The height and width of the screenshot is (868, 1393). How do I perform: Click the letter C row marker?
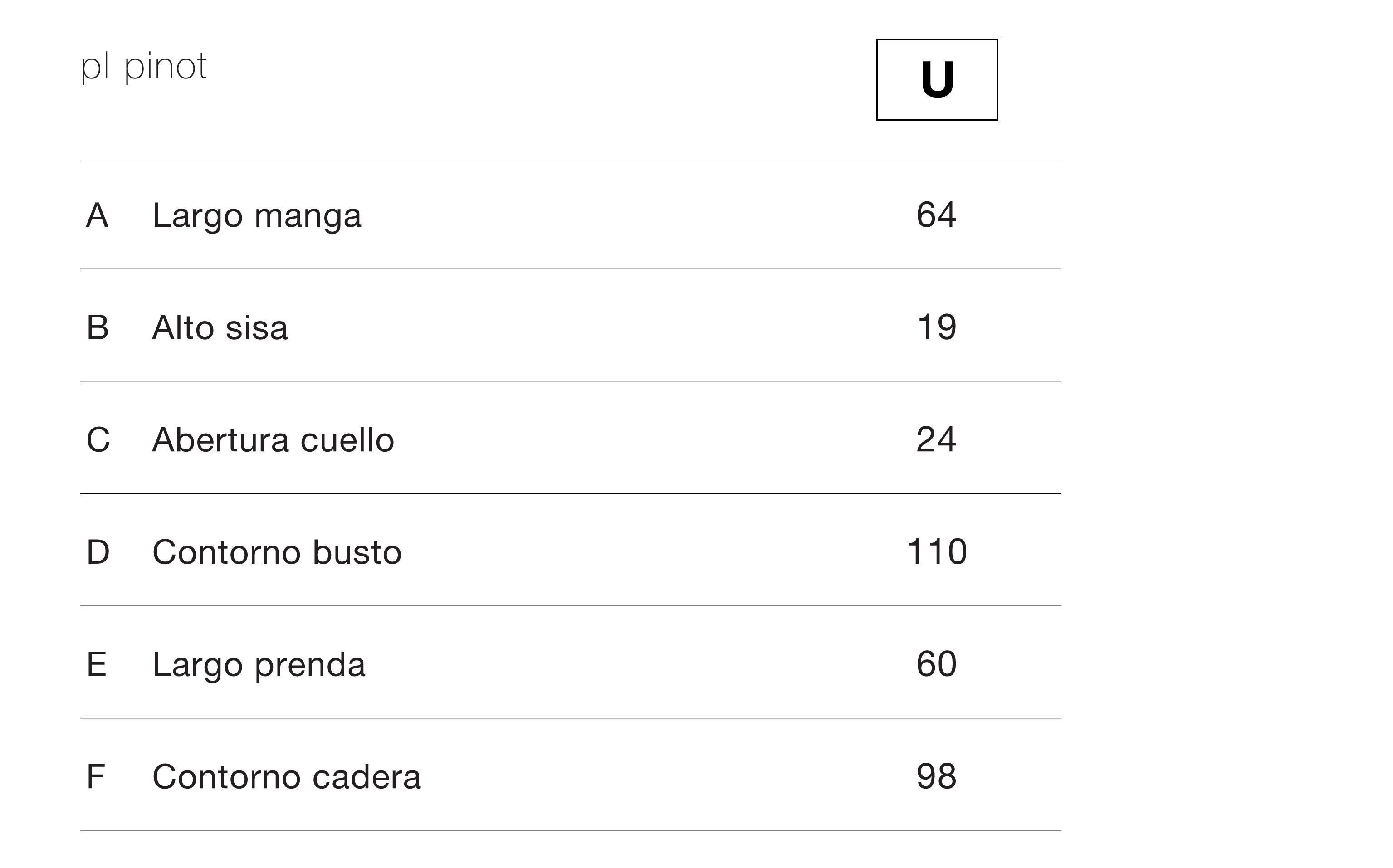pos(98,440)
